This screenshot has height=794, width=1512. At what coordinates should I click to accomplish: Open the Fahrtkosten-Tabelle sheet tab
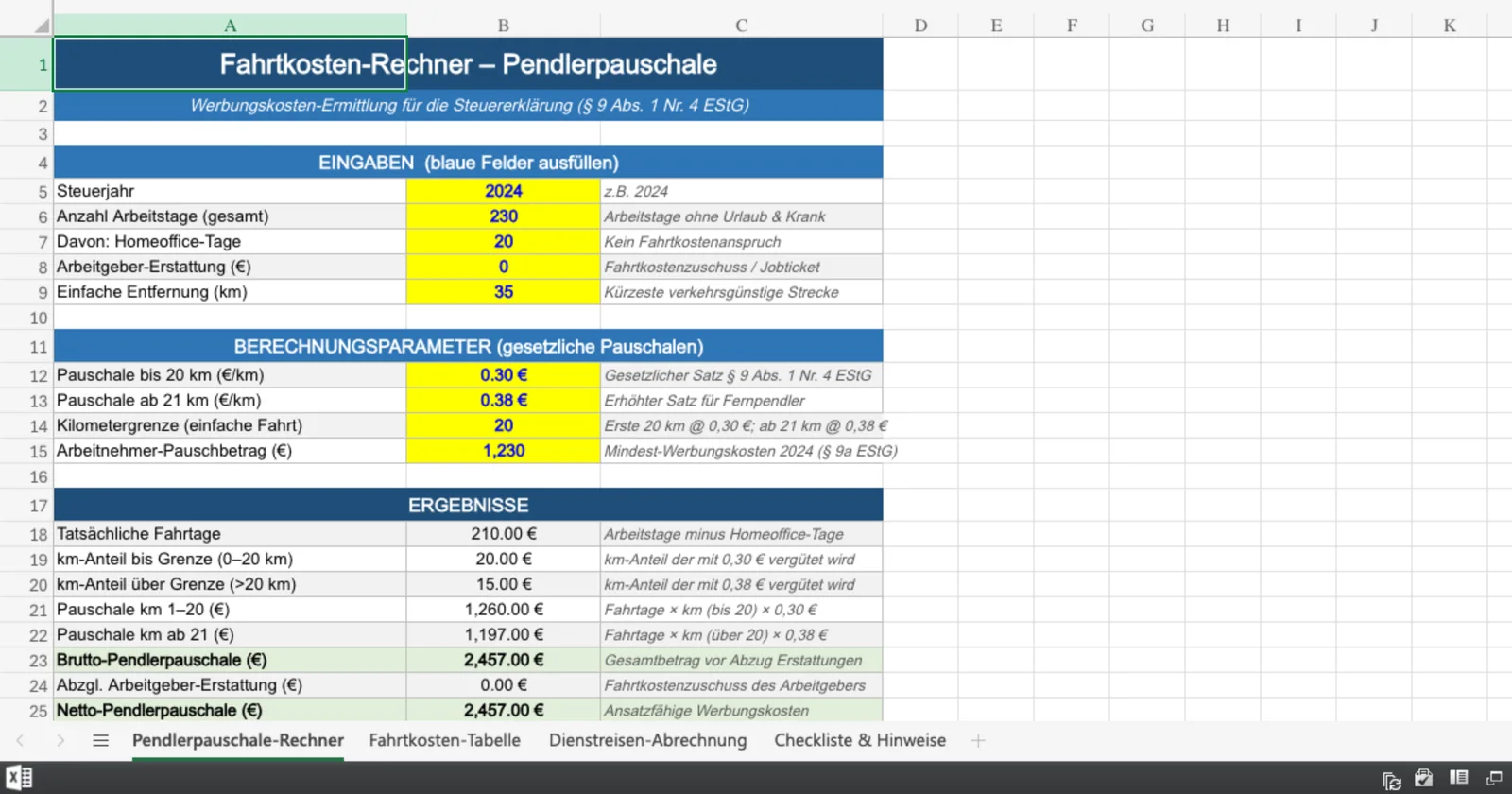pyautogui.click(x=445, y=741)
